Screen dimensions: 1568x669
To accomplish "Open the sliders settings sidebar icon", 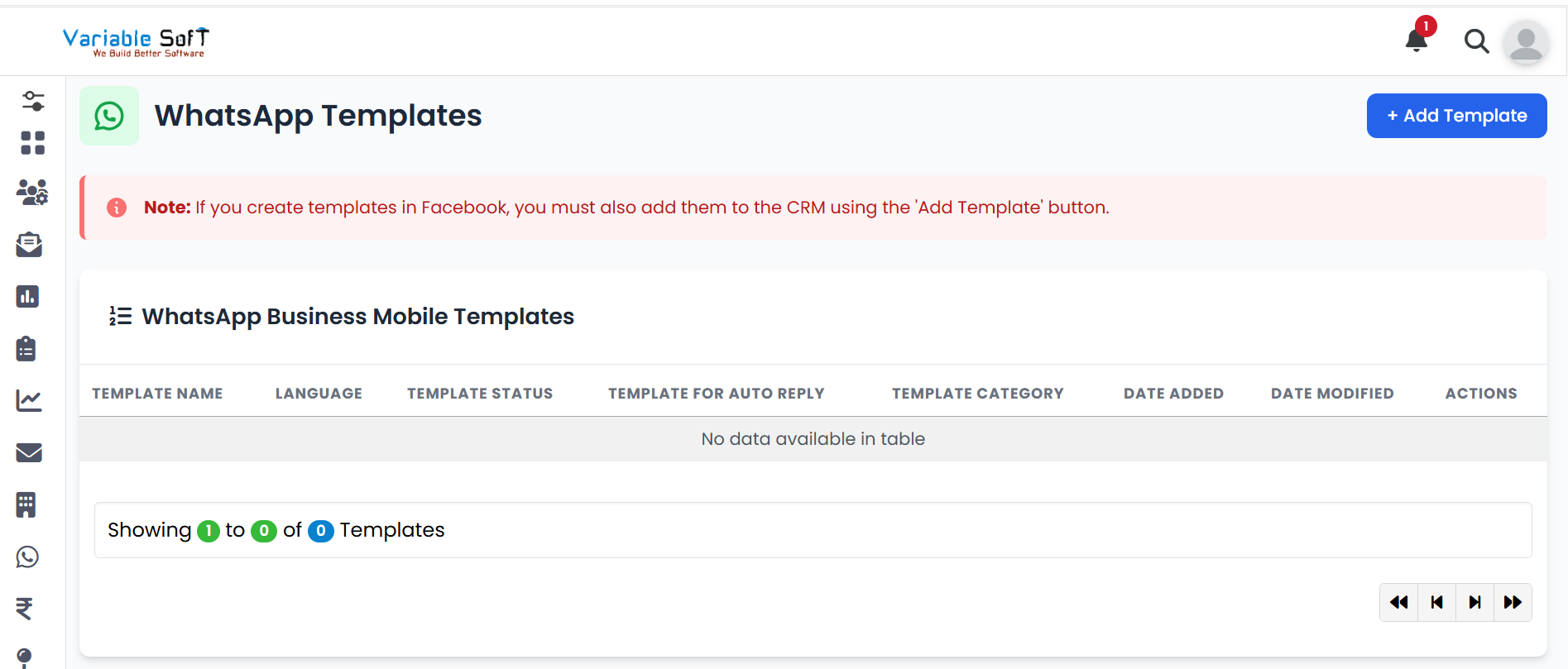I will point(33,101).
